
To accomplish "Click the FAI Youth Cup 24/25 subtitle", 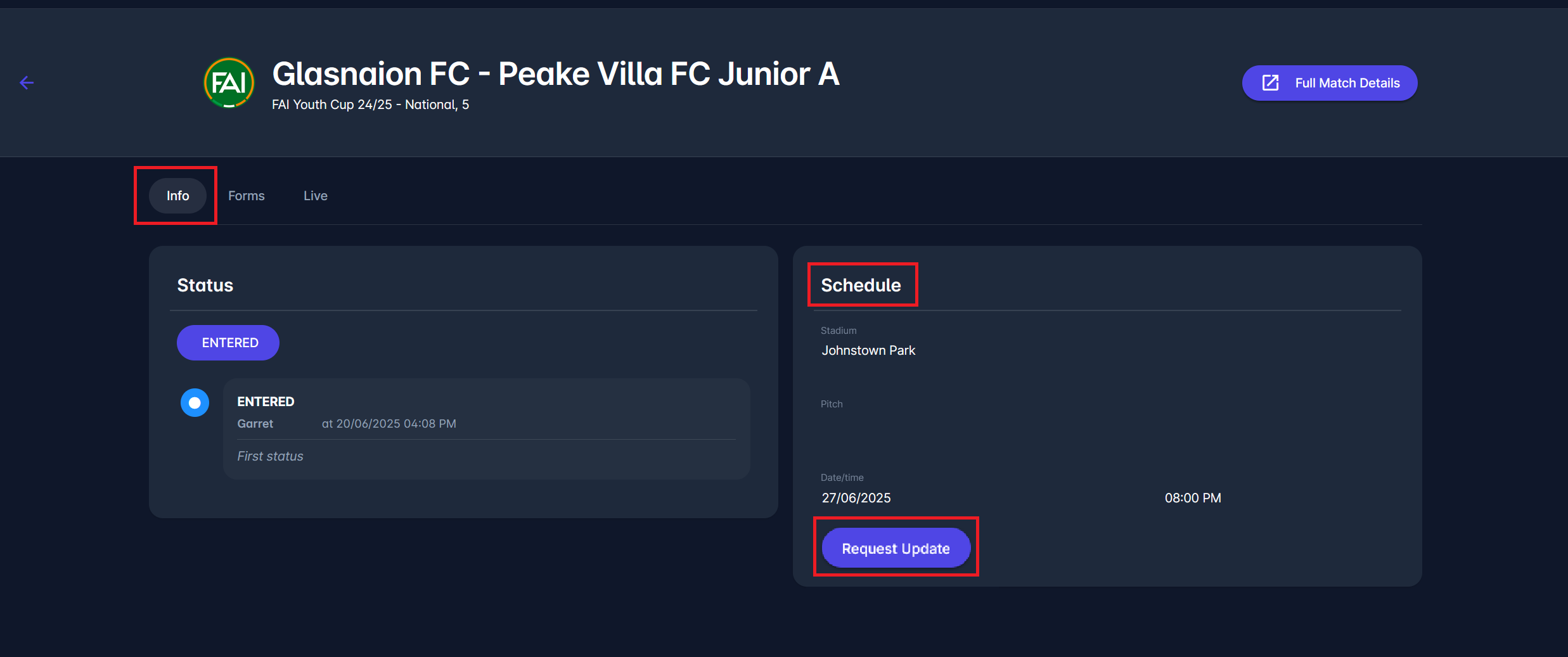I will pyautogui.click(x=370, y=105).
